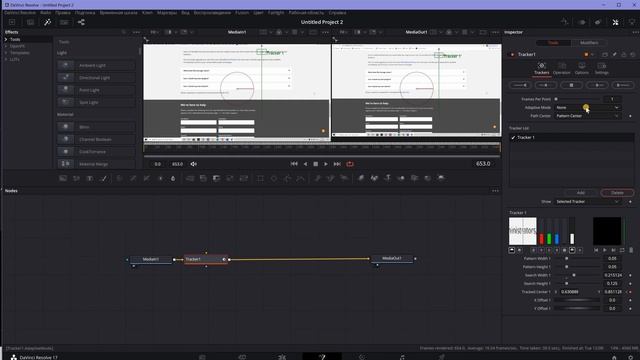Mute audio with the speaker icon
Screen dimensions: 640x360
pyautogui.click(x=193, y=164)
